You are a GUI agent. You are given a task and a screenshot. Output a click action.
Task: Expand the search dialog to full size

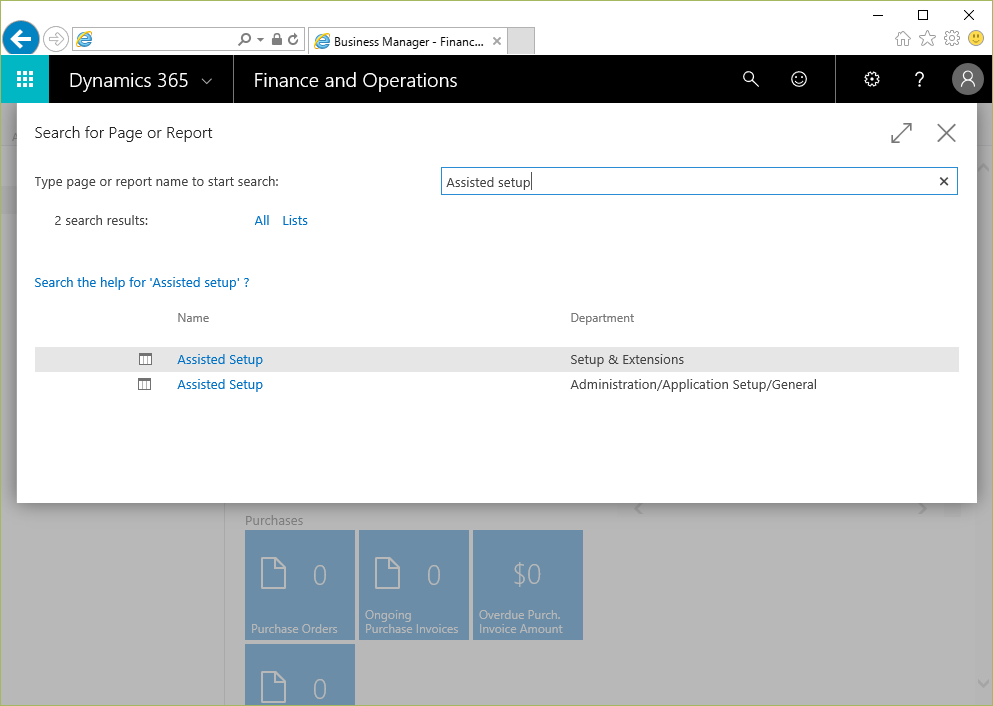tap(901, 133)
